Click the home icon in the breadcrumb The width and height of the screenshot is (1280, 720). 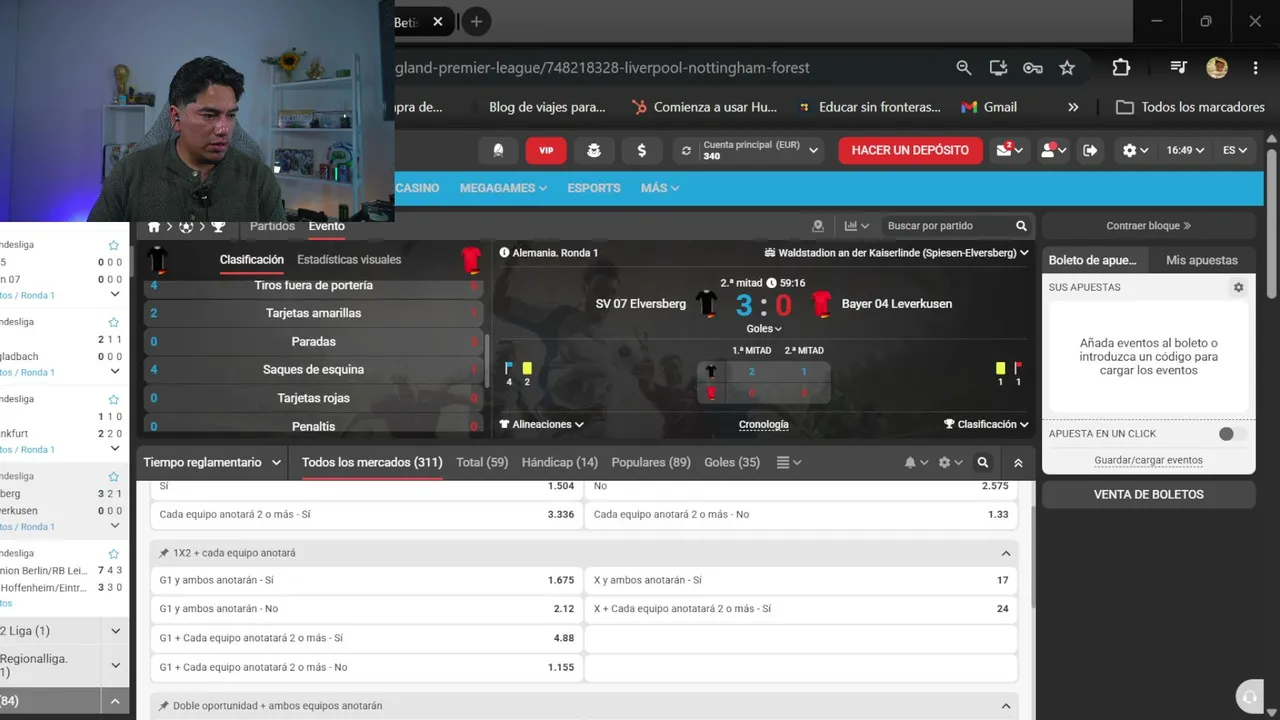[154, 227]
